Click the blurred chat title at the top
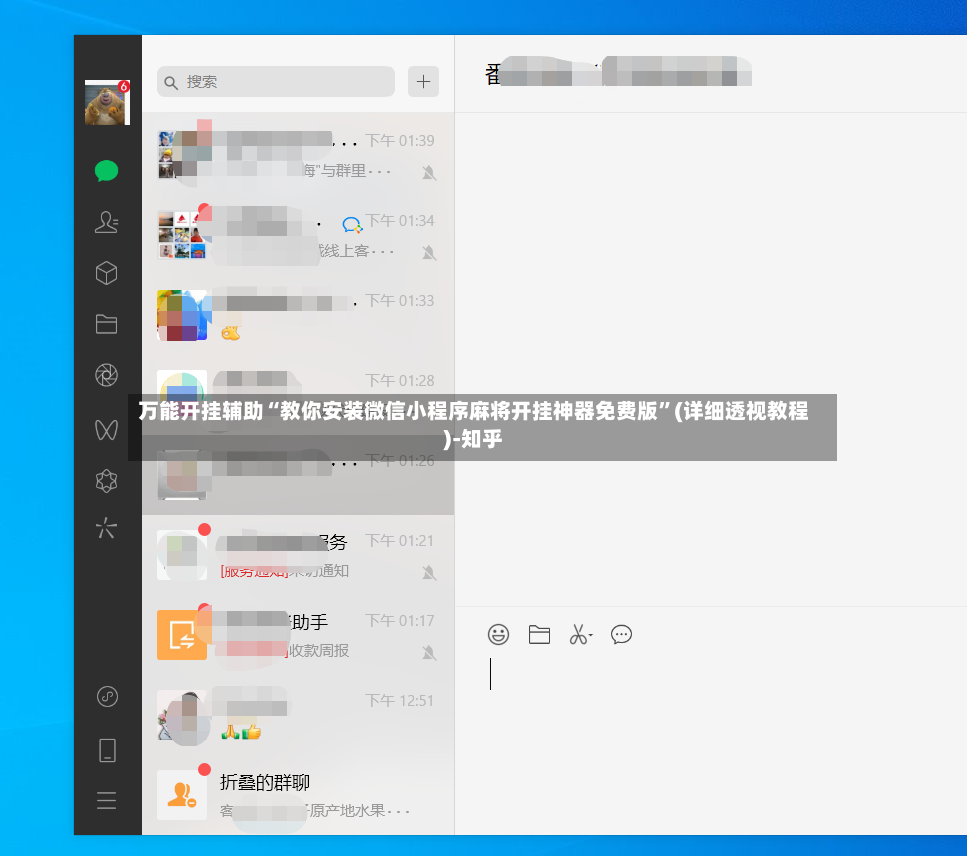The image size is (967, 856). pos(618,72)
